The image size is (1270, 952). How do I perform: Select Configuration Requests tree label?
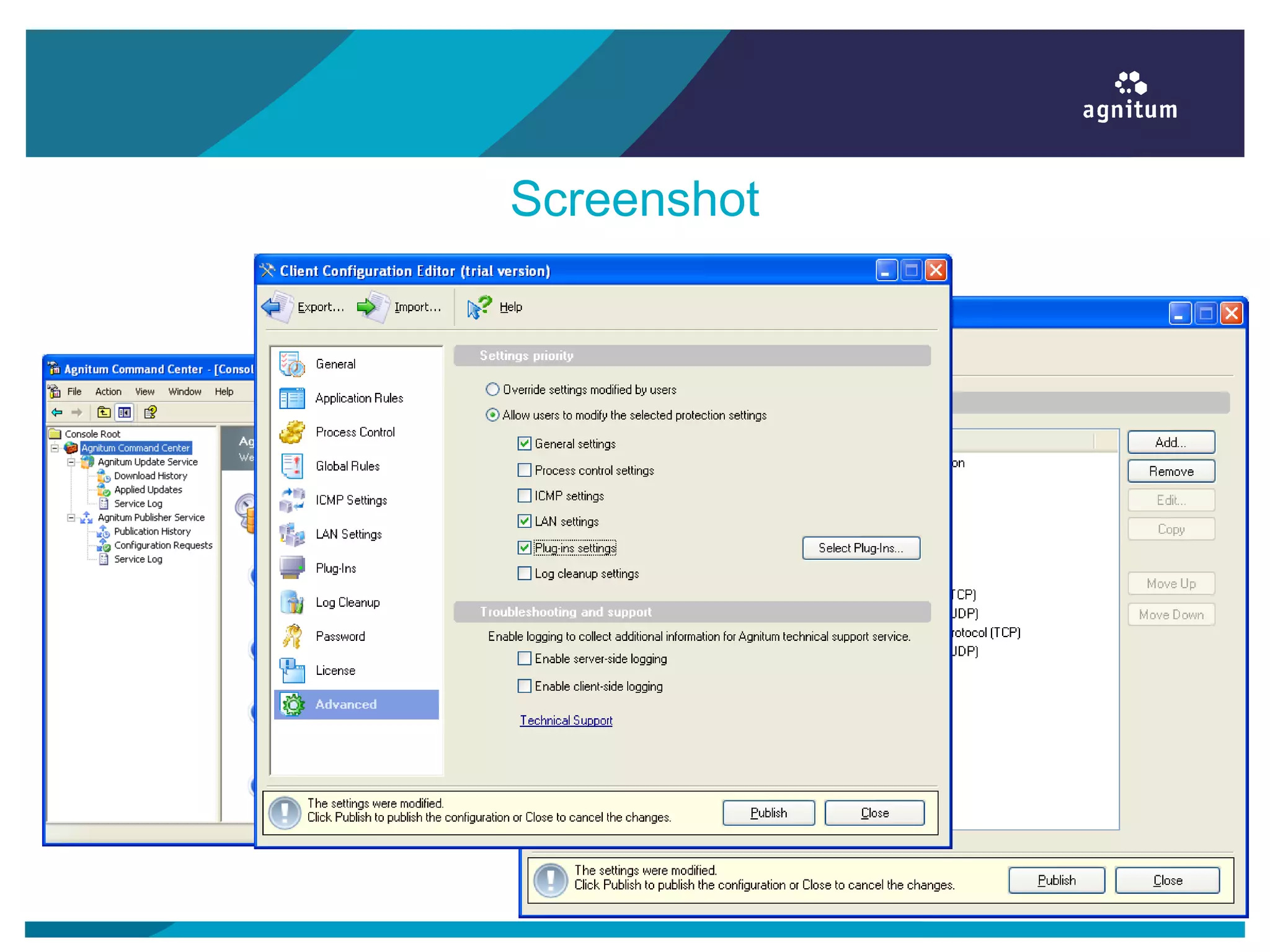pyautogui.click(x=163, y=545)
